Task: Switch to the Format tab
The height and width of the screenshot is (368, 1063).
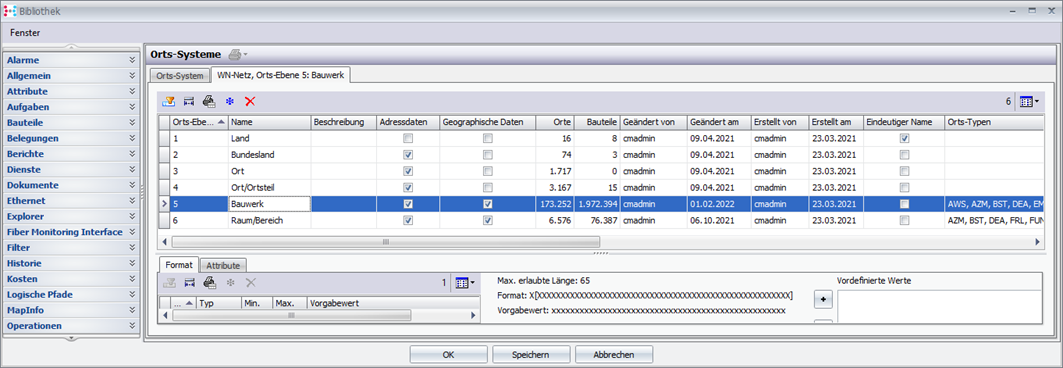Action: 179,265
